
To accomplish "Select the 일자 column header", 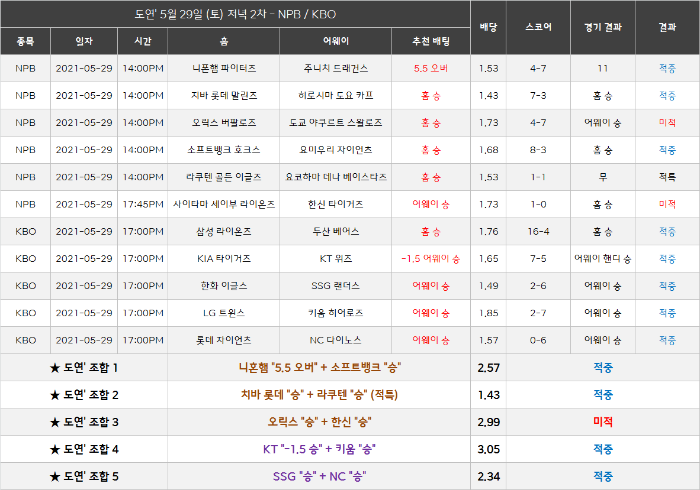I will (84, 41).
